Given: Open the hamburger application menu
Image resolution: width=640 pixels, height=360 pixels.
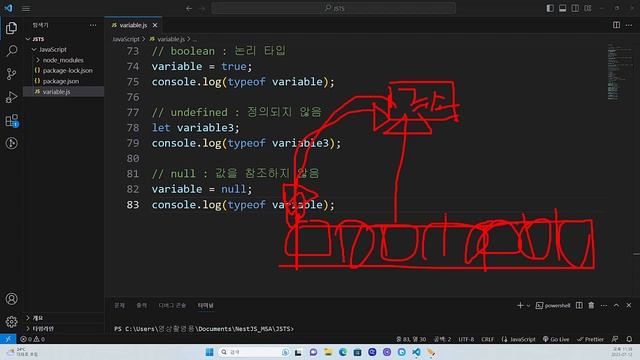Looking at the screenshot, I should click(26, 8).
